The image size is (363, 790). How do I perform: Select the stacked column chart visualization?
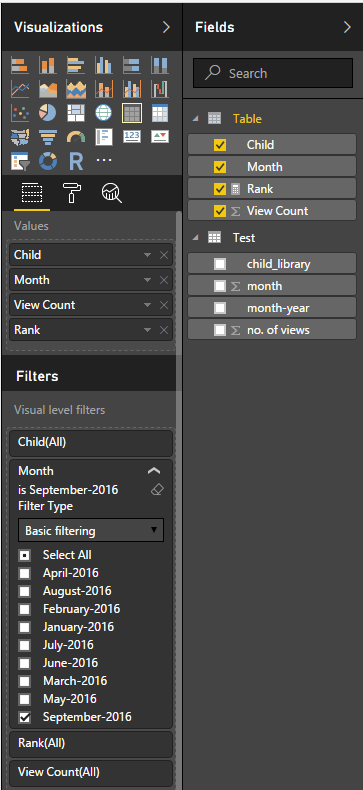coord(48,65)
